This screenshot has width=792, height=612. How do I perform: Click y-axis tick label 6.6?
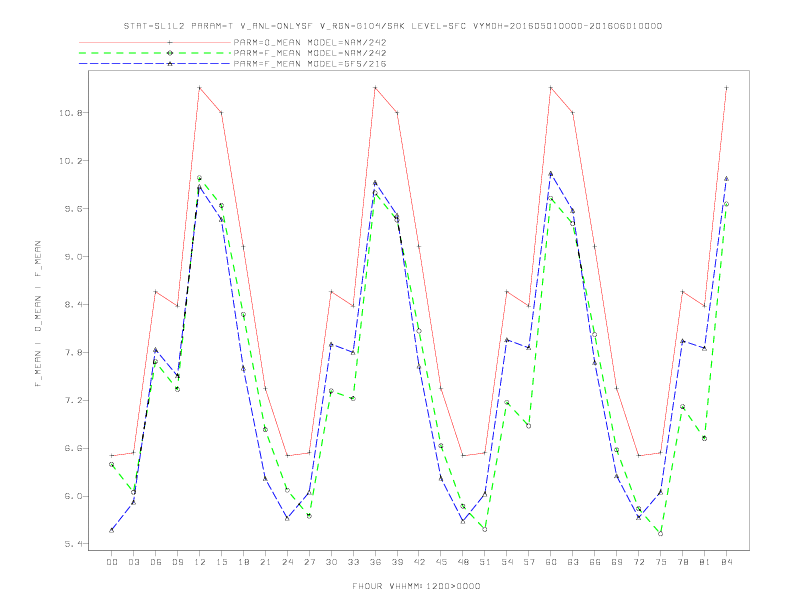point(73,448)
